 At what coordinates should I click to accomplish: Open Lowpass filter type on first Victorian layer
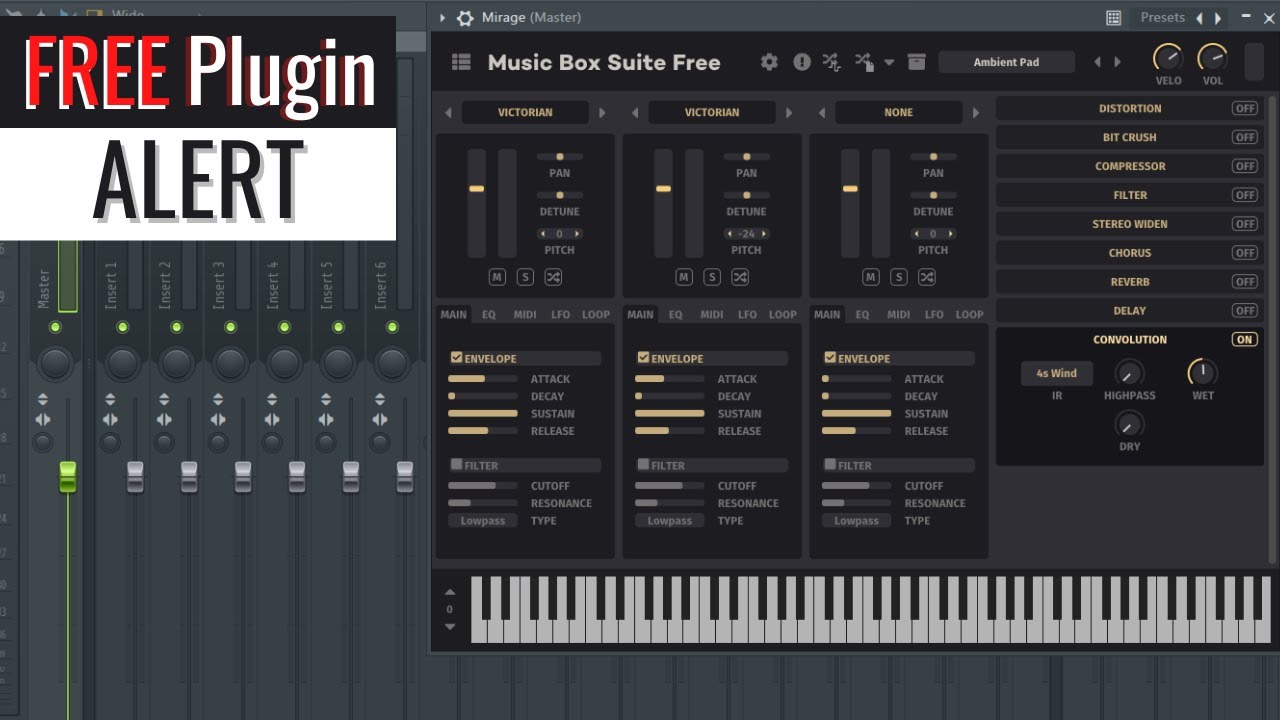(x=483, y=521)
